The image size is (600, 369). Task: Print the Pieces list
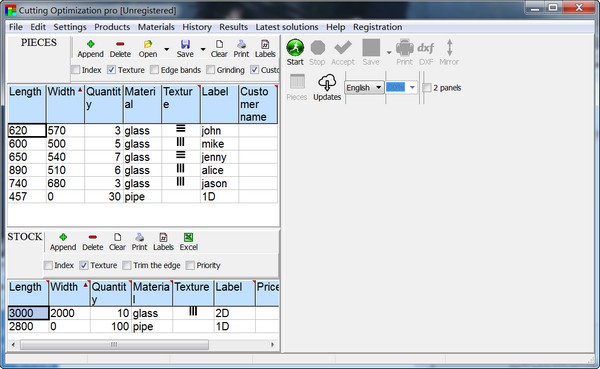coord(241,49)
